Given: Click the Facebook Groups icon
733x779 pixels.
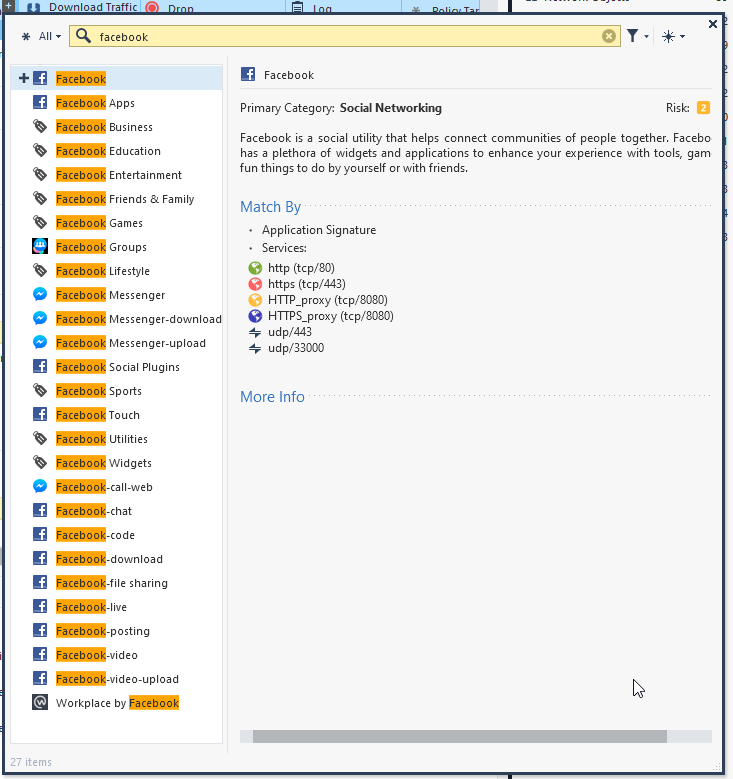Looking at the screenshot, I should tap(40, 246).
